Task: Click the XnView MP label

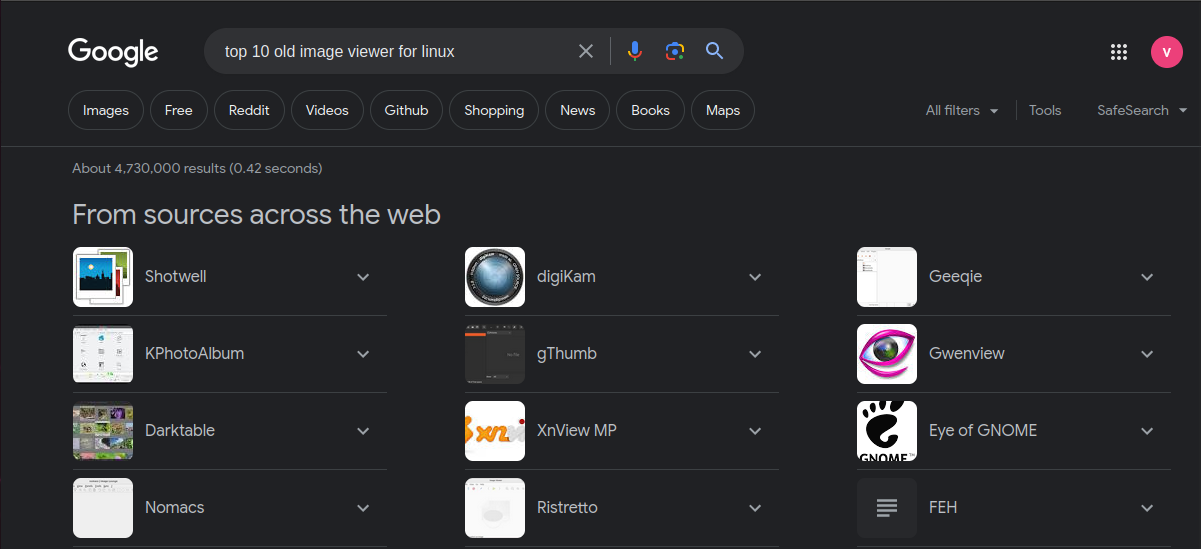Action: click(577, 431)
